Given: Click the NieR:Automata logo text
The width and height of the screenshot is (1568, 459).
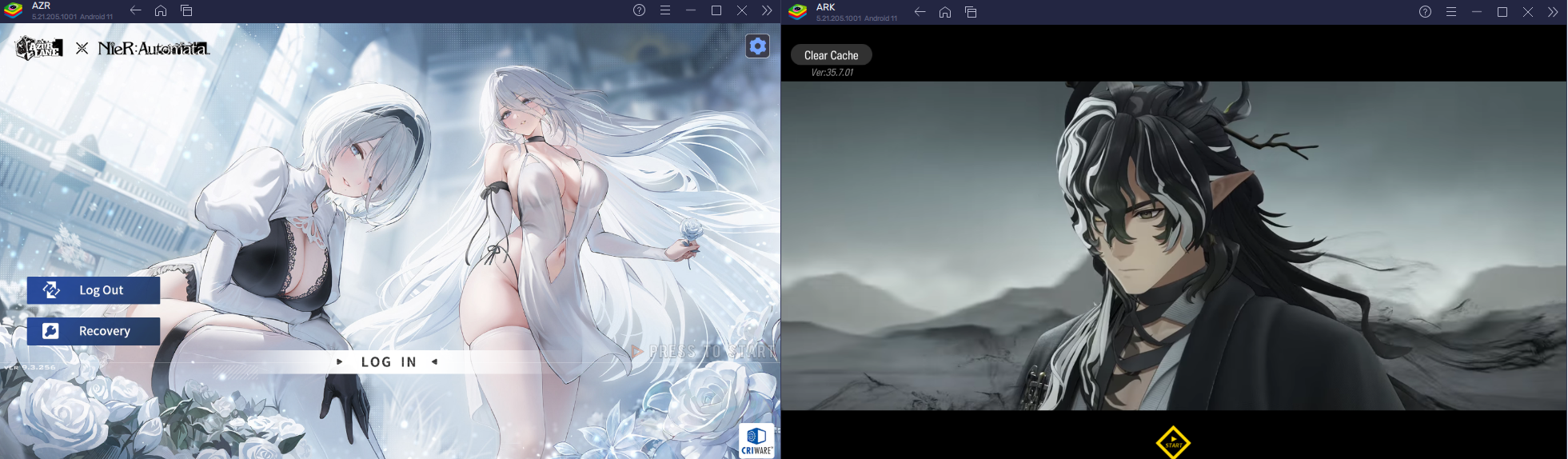Looking at the screenshot, I should click(154, 49).
